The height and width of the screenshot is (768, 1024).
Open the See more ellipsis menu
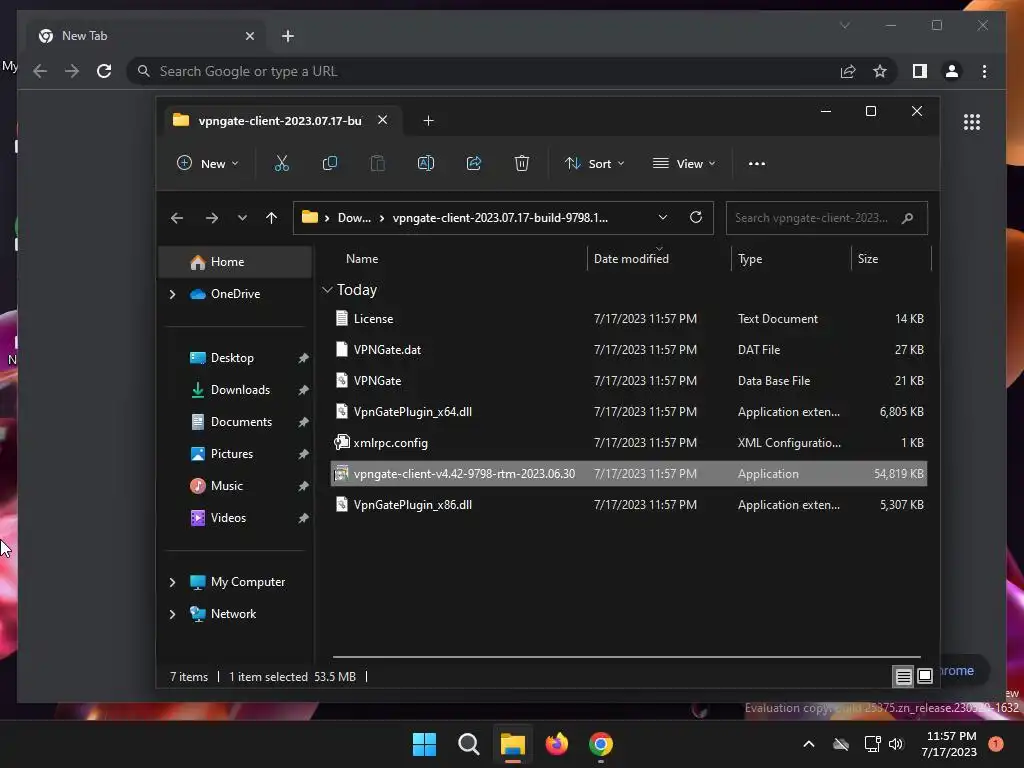[757, 164]
